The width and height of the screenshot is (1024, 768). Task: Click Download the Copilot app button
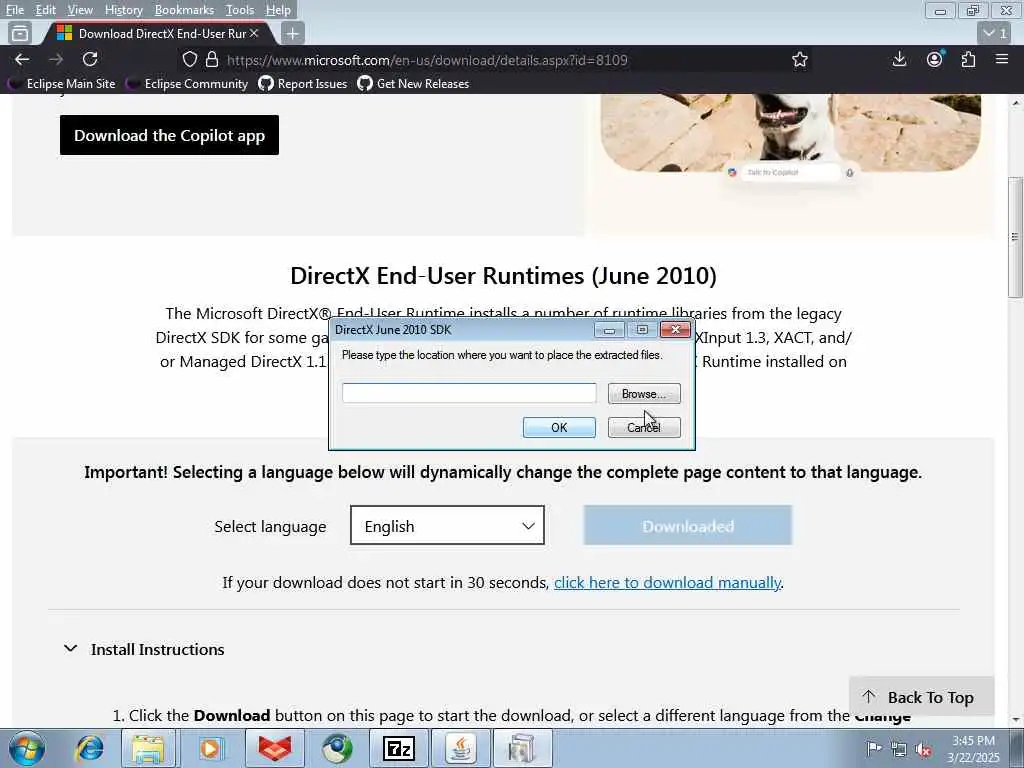point(169,135)
